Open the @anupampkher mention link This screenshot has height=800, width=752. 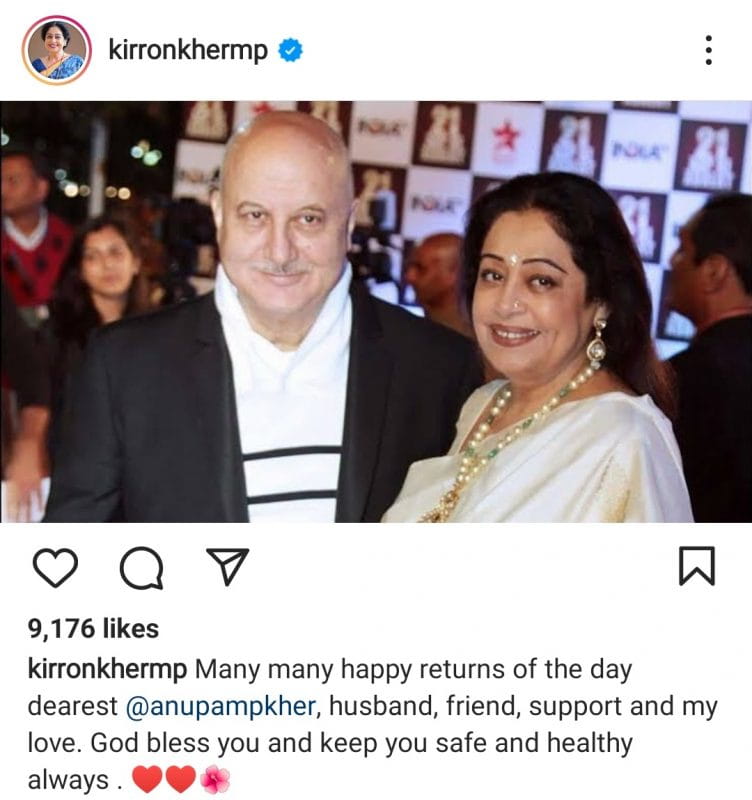point(220,707)
